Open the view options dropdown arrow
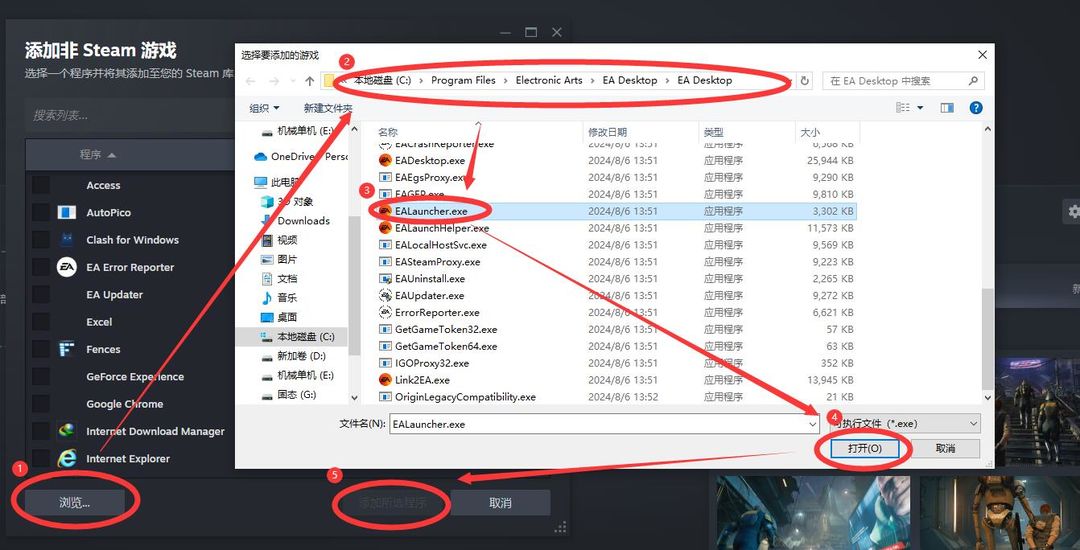The height and width of the screenshot is (550, 1080). (x=920, y=108)
